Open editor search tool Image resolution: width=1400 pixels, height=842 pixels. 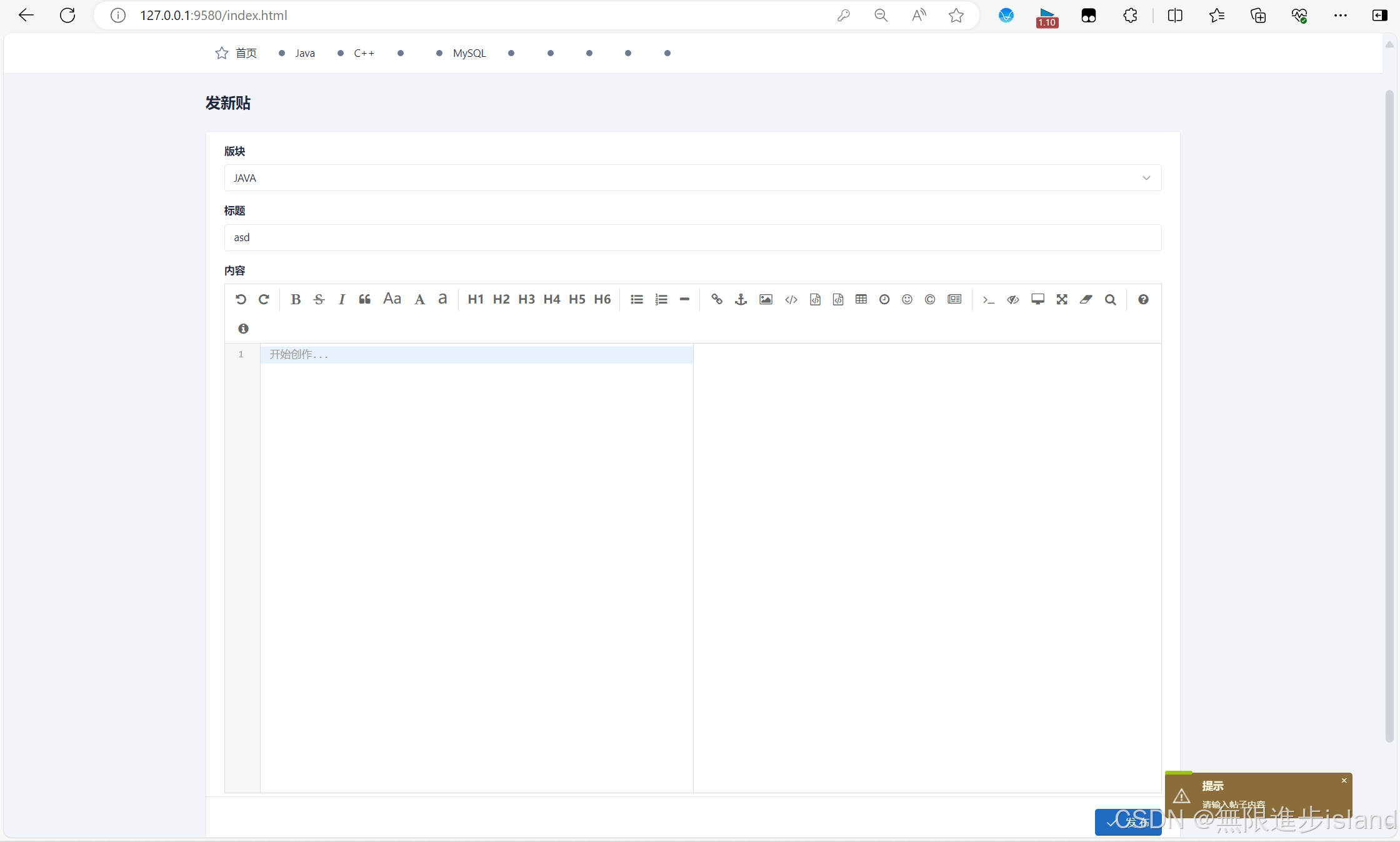coord(1110,299)
